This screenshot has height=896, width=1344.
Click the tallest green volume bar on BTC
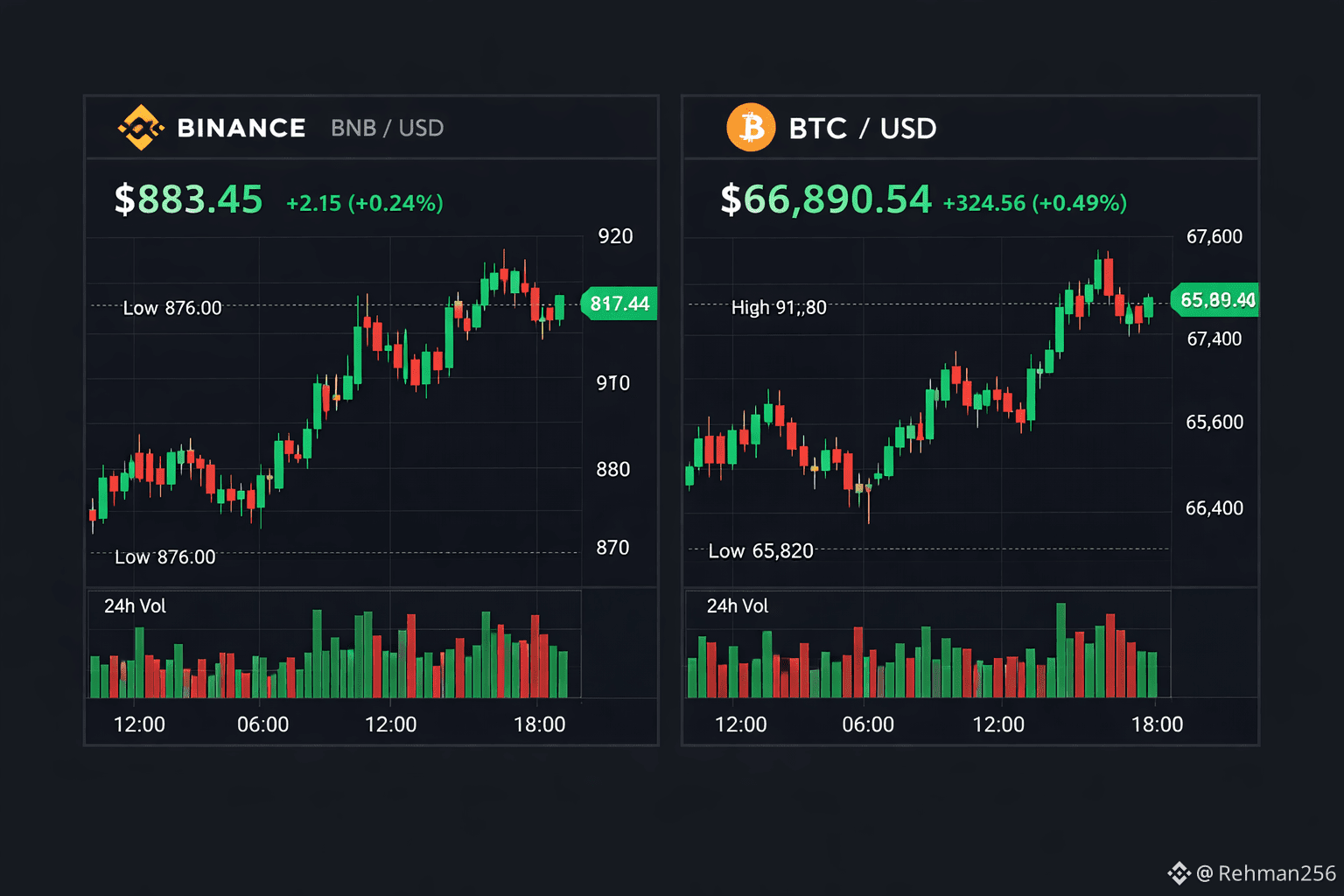pos(1061,647)
